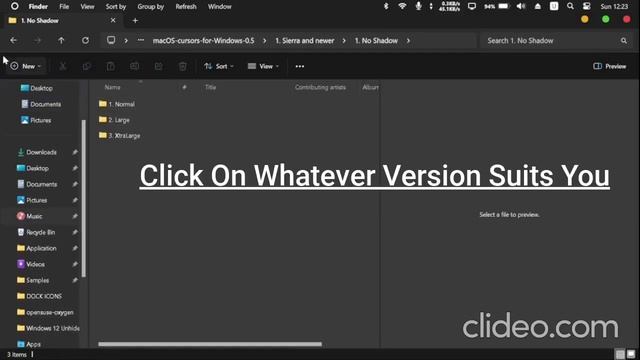Unpin Music using its pin icon

[75, 216]
